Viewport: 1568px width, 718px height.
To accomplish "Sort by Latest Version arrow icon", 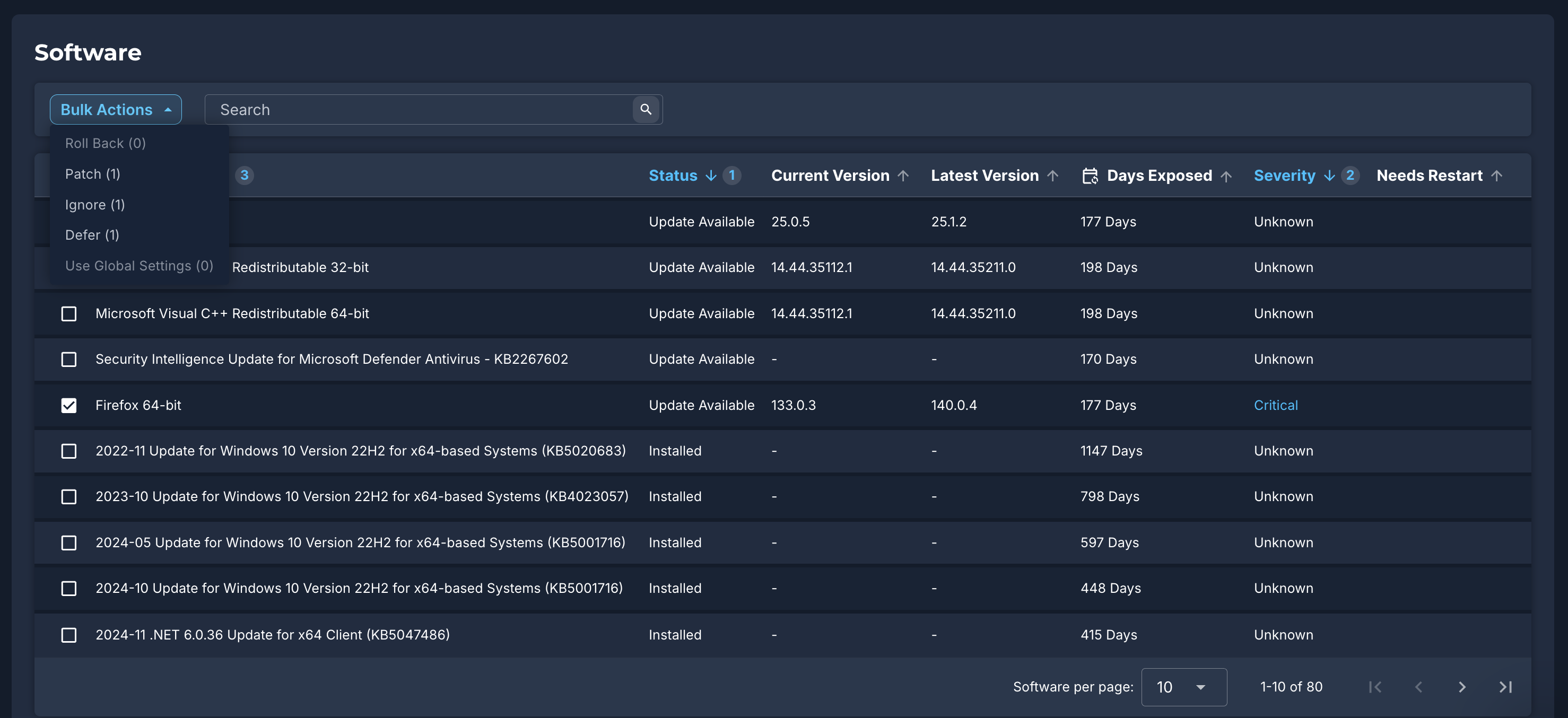I will click(x=1052, y=176).
